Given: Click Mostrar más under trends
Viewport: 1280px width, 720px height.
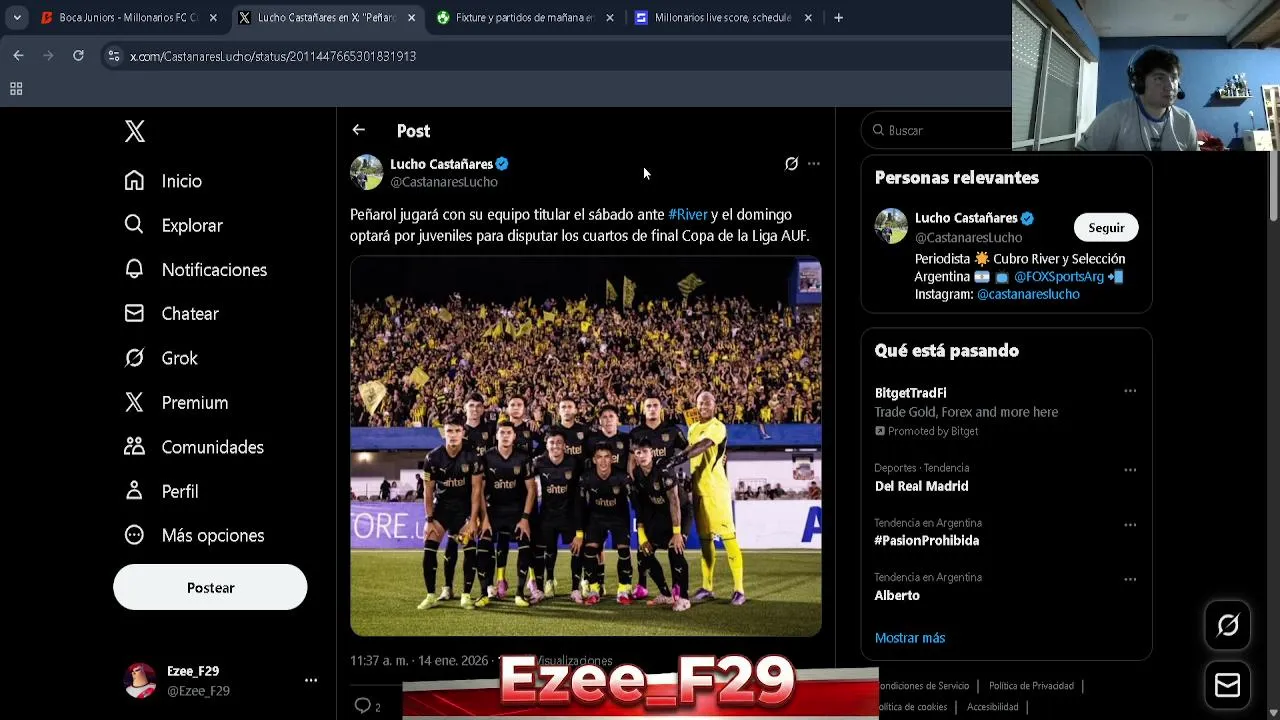Looking at the screenshot, I should (x=910, y=638).
